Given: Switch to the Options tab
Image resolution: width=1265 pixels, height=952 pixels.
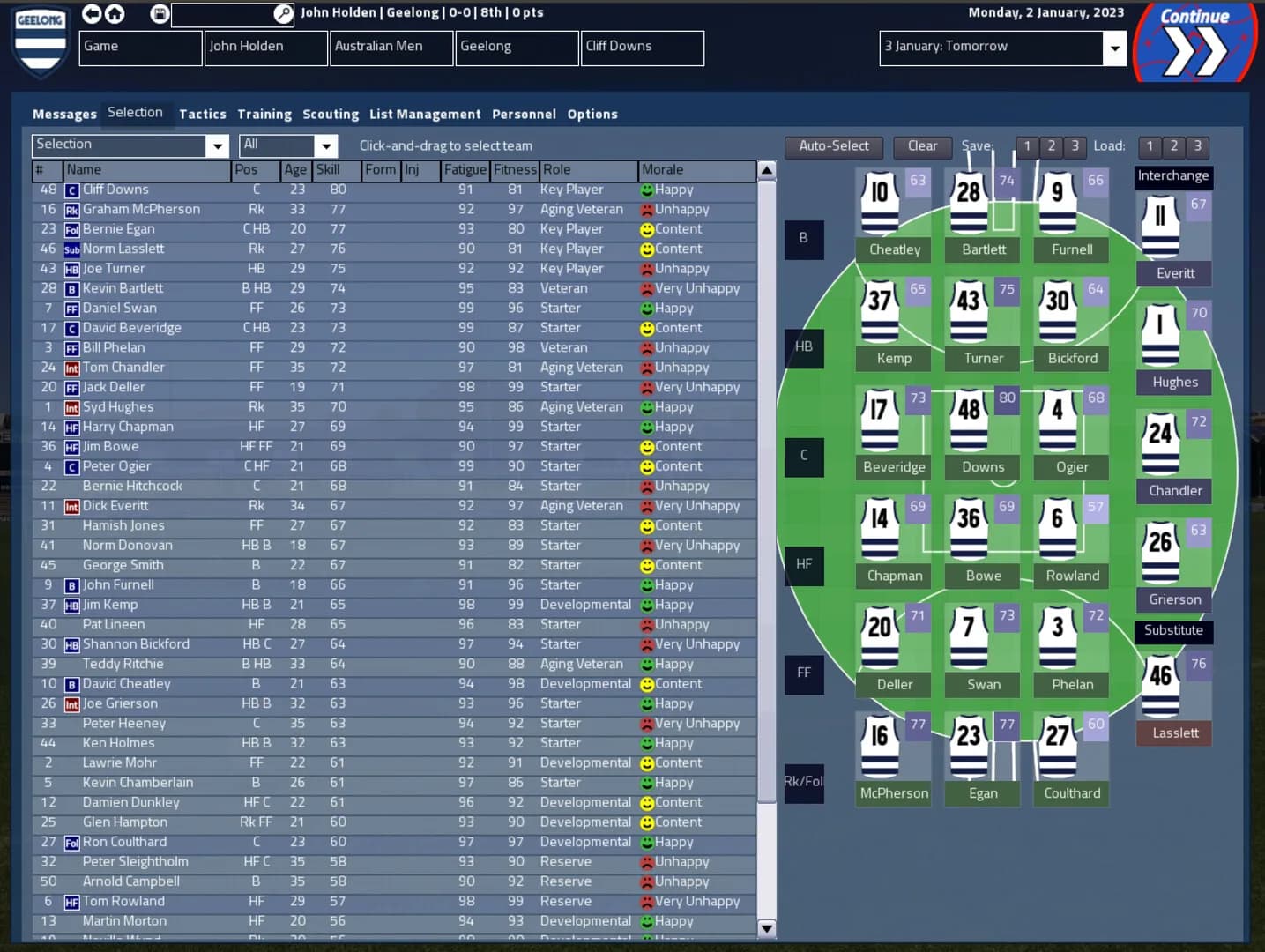Looking at the screenshot, I should click(x=592, y=115).
